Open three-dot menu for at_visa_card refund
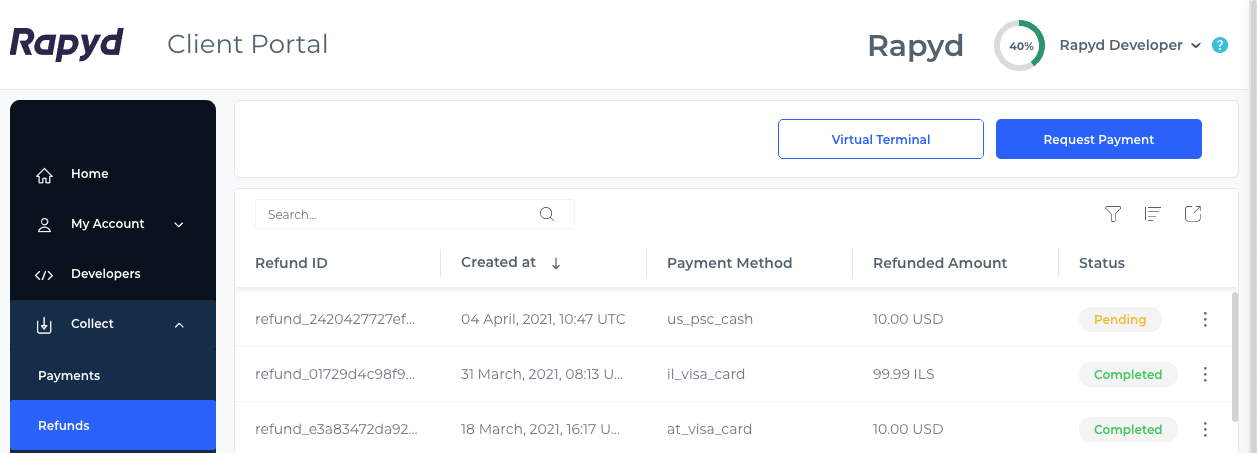1257x453 pixels. pos(1205,430)
